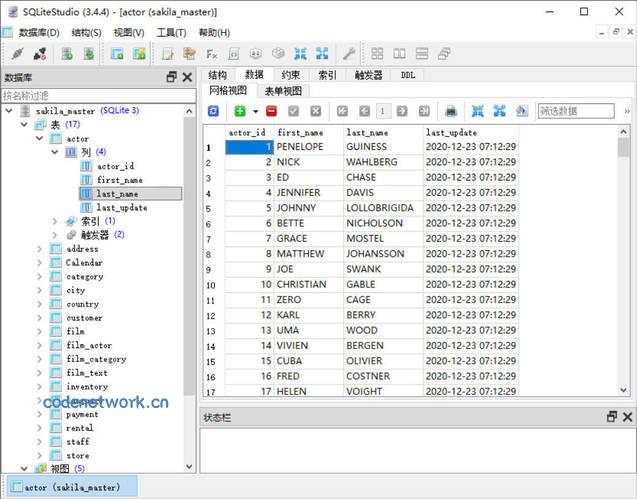Open the 工具(T) menu
Screen dimensions: 637x499
point(171,32)
